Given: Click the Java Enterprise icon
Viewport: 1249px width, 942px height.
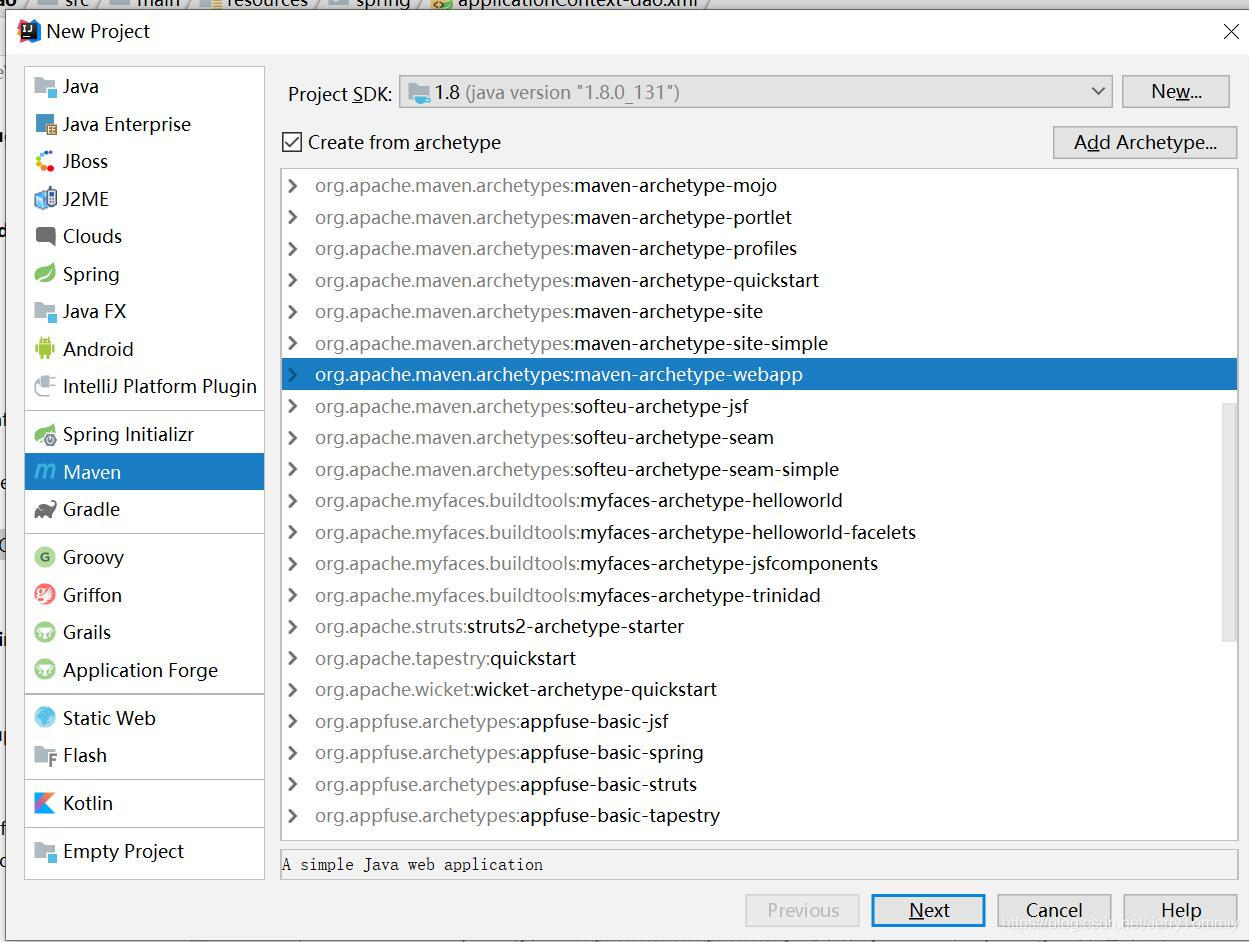Looking at the screenshot, I should coord(45,124).
